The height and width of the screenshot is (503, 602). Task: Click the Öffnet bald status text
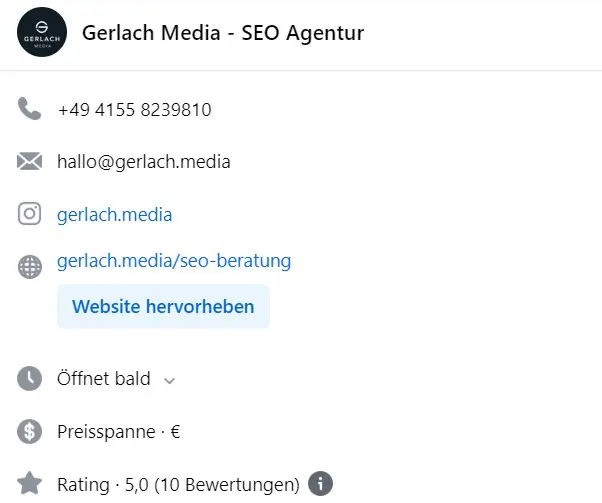click(x=104, y=379)
